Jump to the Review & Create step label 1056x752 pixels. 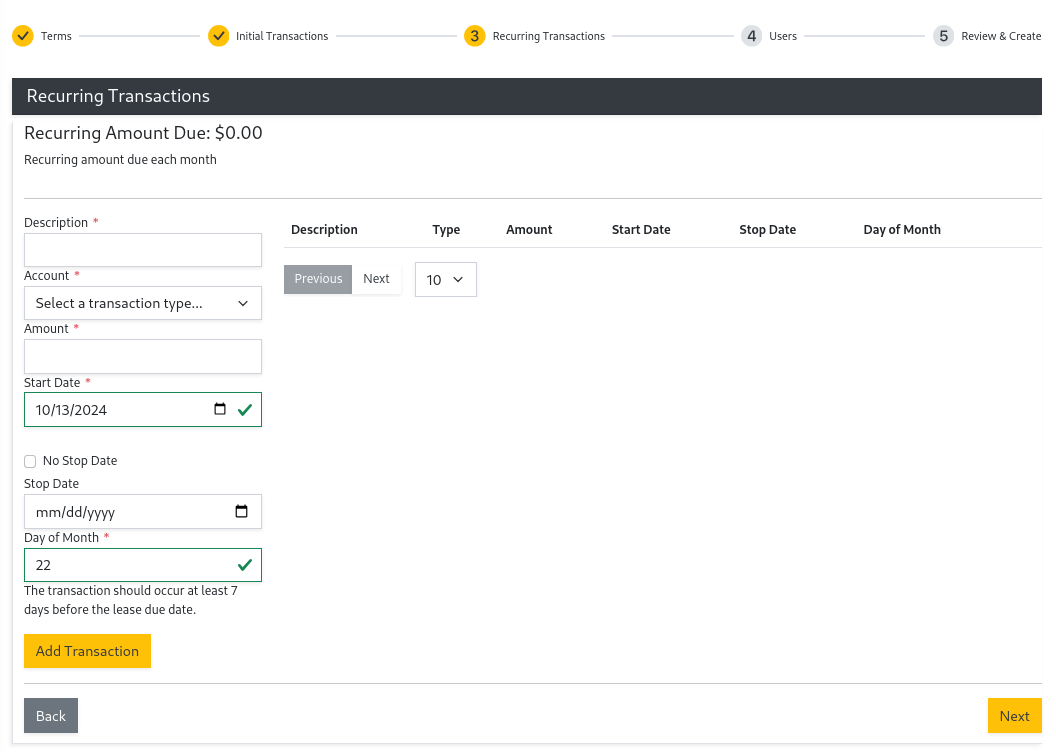[x=1001, y=36]
